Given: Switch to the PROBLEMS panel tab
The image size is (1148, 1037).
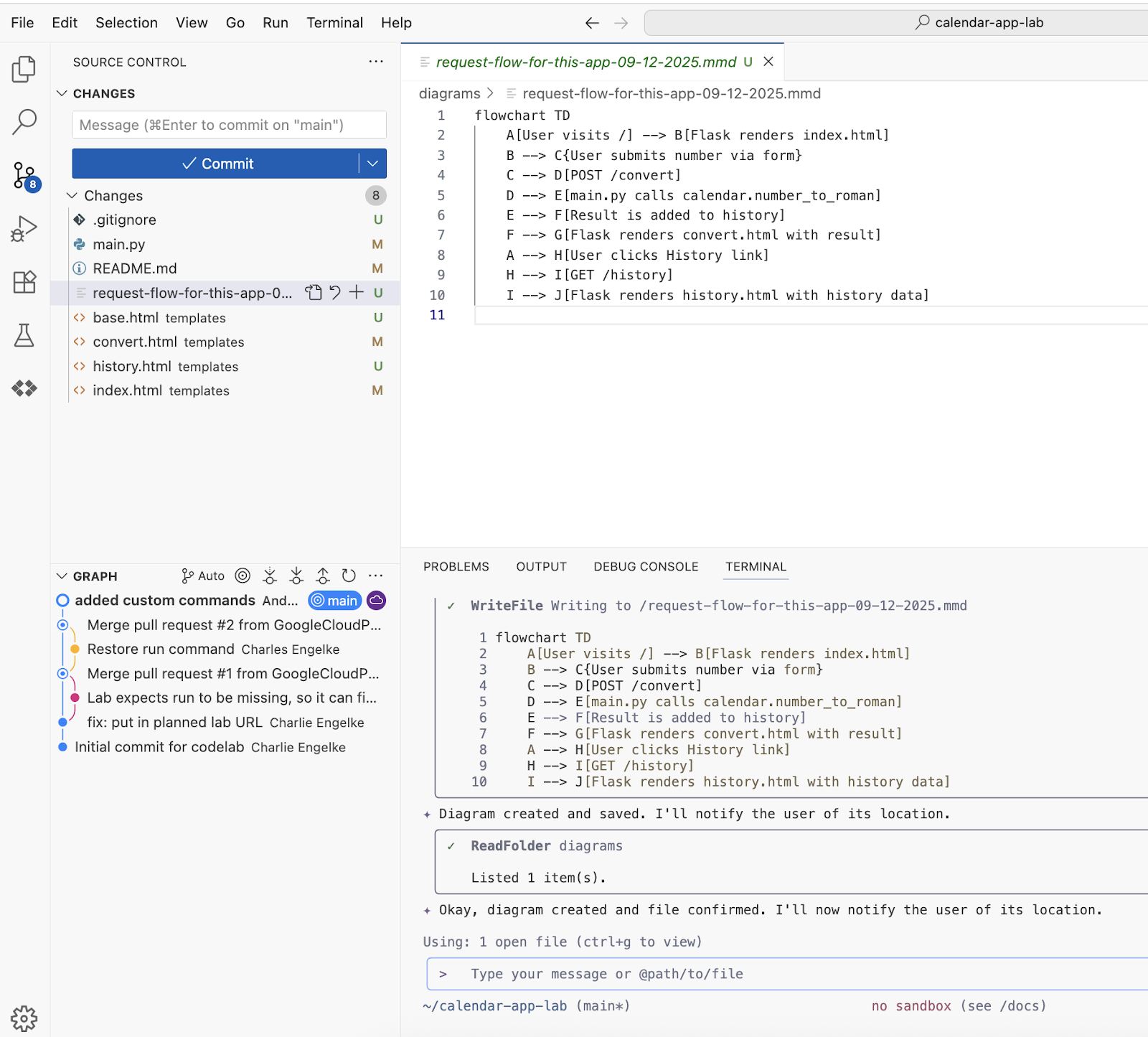Looking at the screenshot, I should [456, 566].
